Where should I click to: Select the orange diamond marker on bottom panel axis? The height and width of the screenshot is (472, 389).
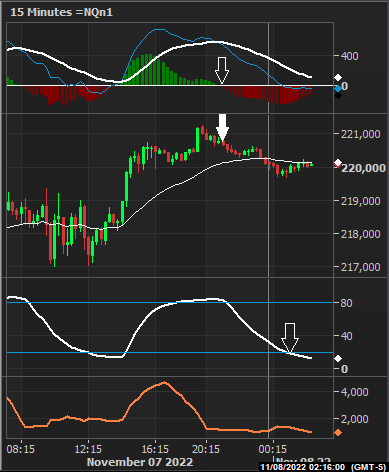(x=338, y=433)
